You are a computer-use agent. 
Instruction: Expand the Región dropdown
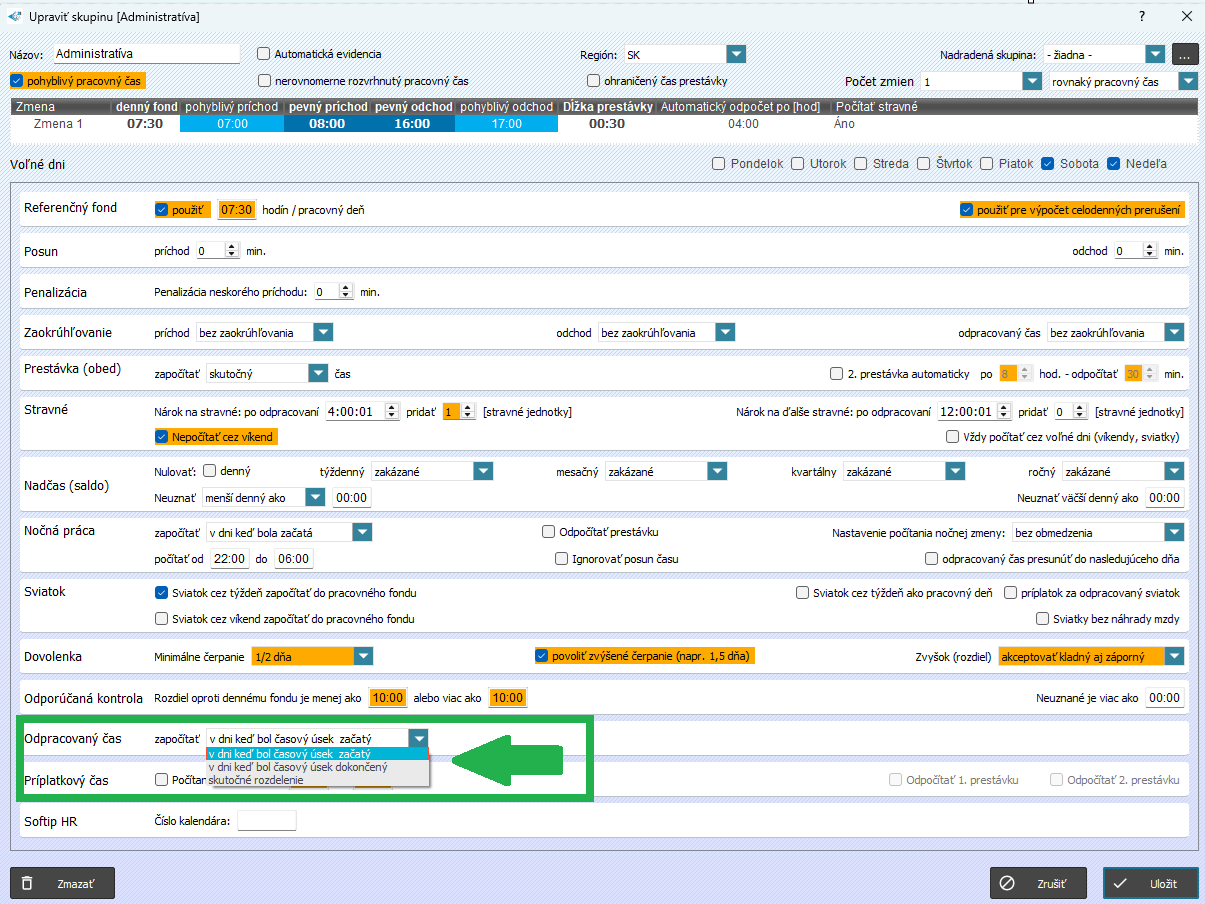coord(736,54)
